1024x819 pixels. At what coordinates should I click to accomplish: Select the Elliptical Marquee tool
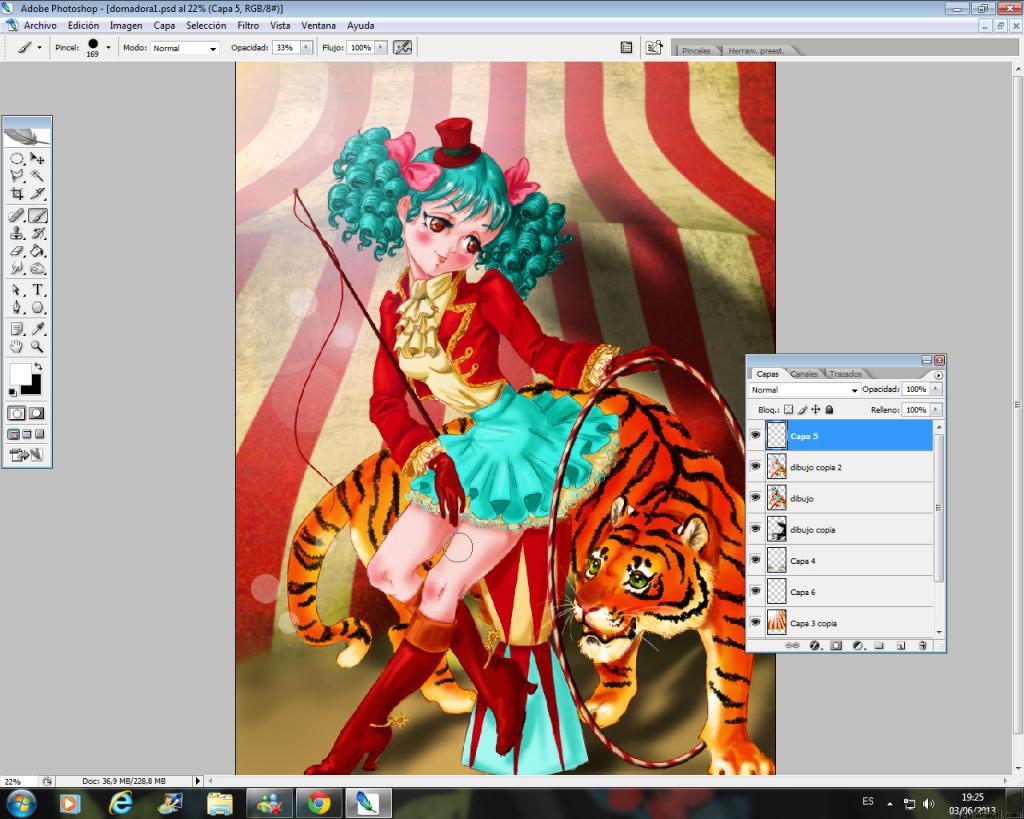click(x=17, y=159)
